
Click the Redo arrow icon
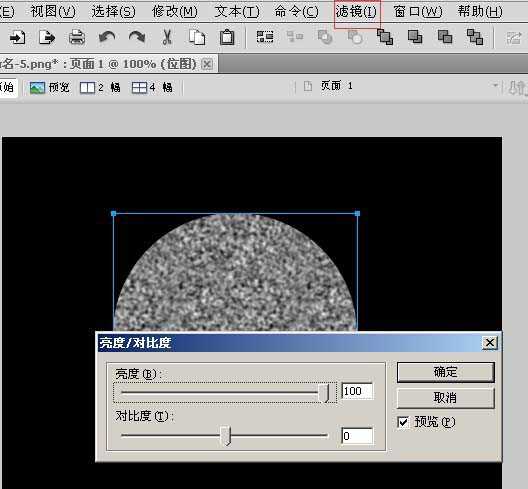pyautogui.click(x=137, y=37)
